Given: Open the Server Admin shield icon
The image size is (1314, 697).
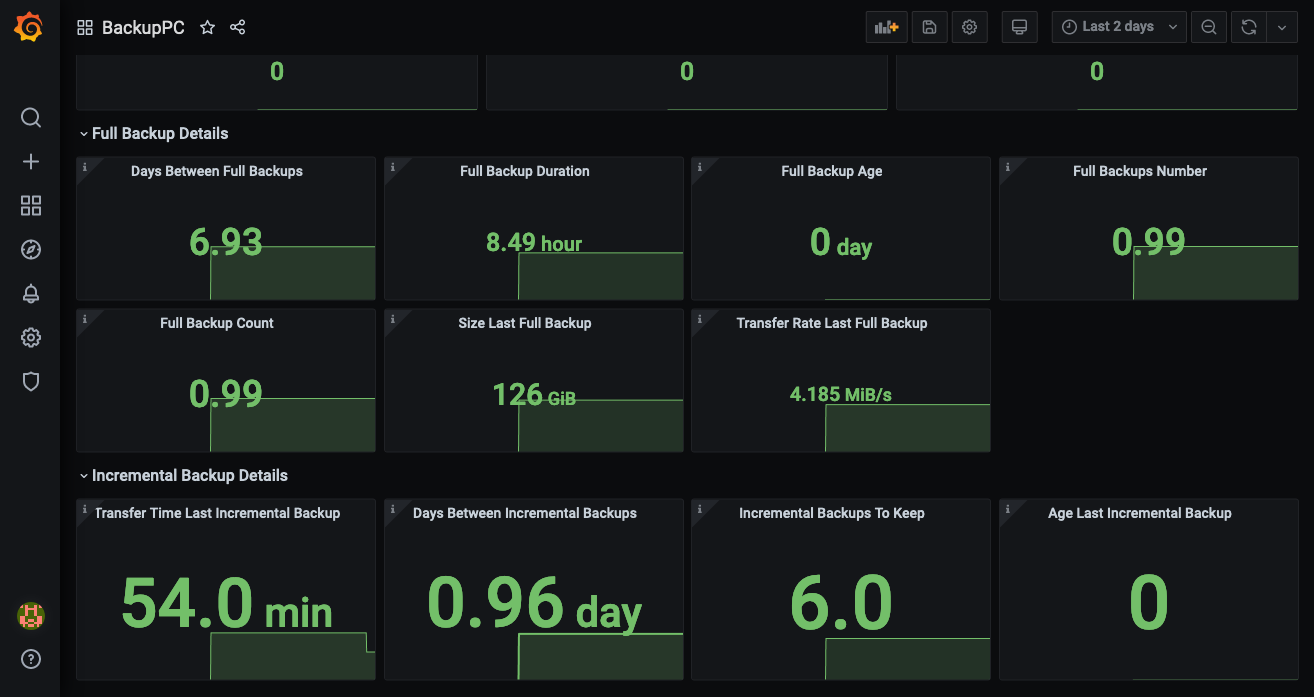Looking at the screenshot, I should click(31, 382).
